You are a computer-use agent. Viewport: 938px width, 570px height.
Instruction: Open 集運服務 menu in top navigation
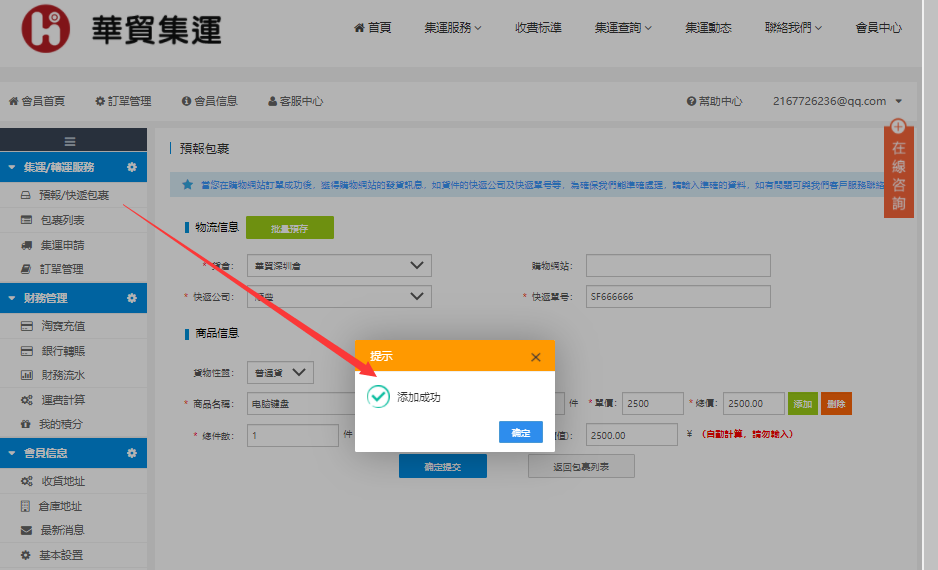pyautogui.click(x=452, y=28)
